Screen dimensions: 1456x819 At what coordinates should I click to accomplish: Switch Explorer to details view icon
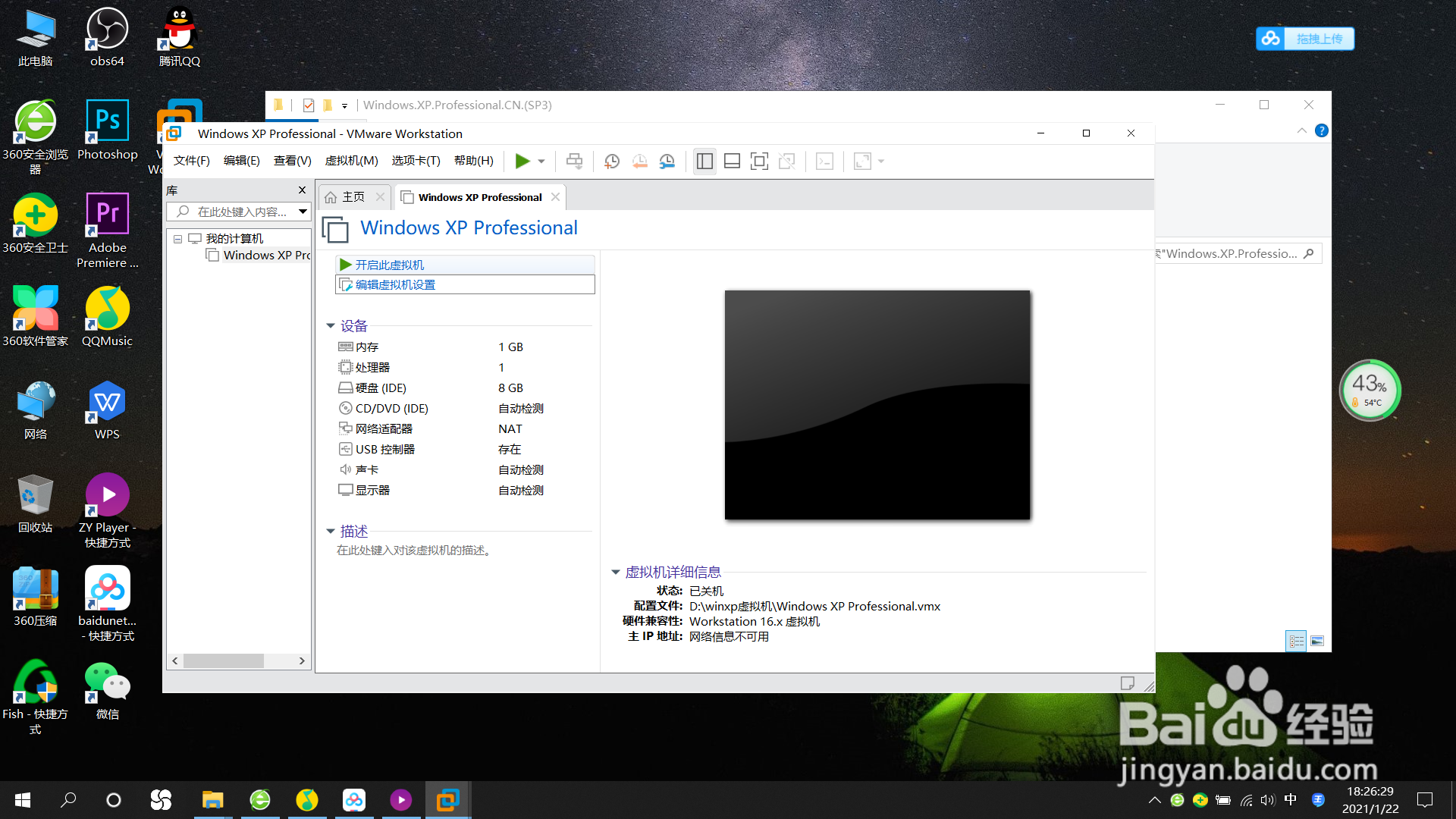coord(1297,642)
